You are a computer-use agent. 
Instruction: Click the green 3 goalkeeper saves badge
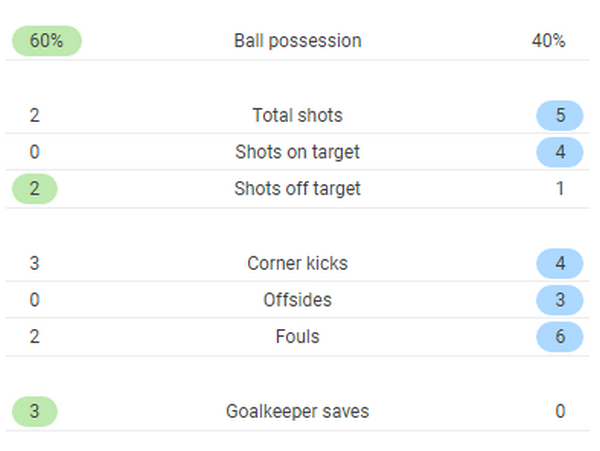coord(35,411)
